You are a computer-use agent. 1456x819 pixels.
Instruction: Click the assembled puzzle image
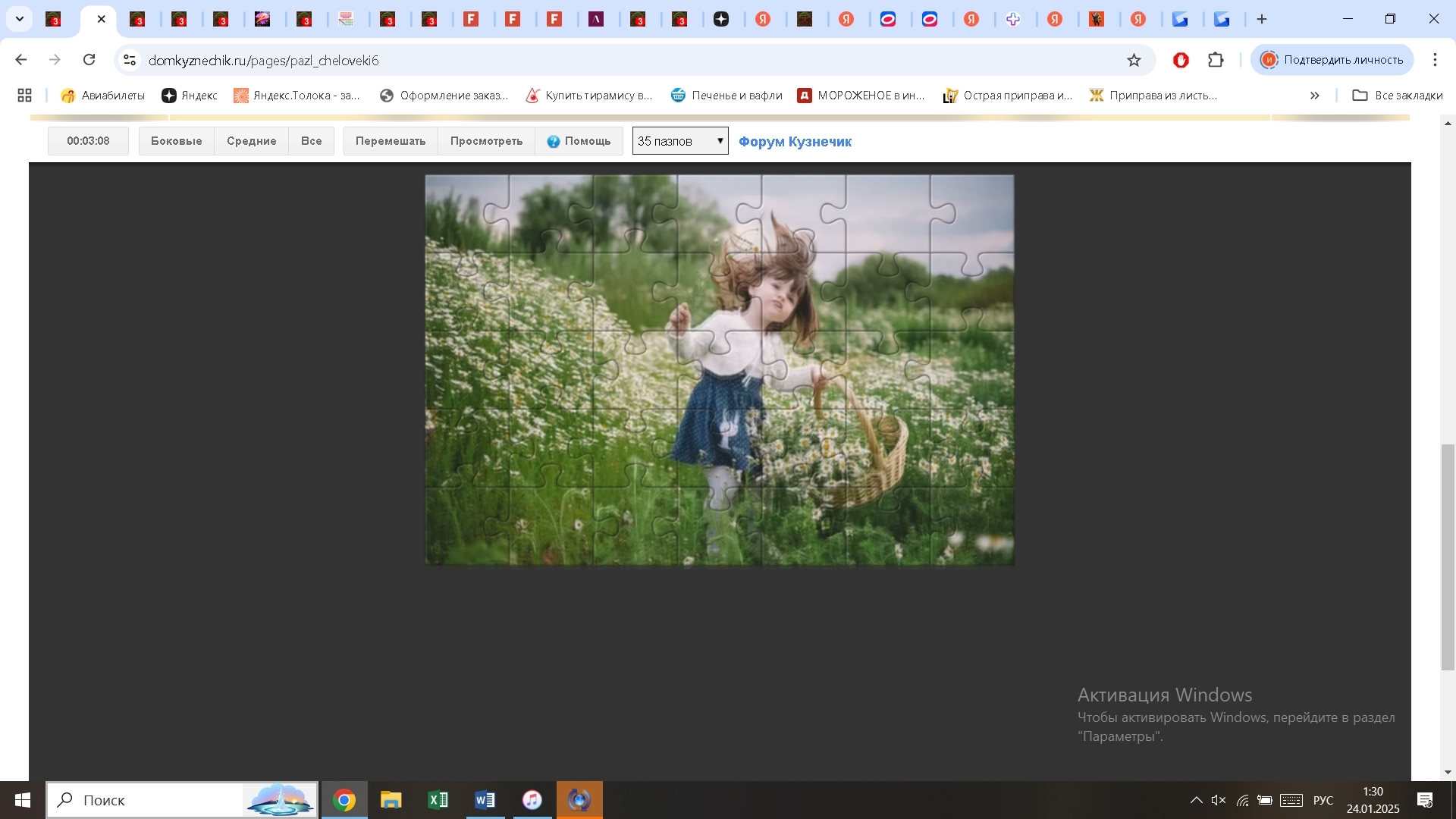click(x=719, y=370)
